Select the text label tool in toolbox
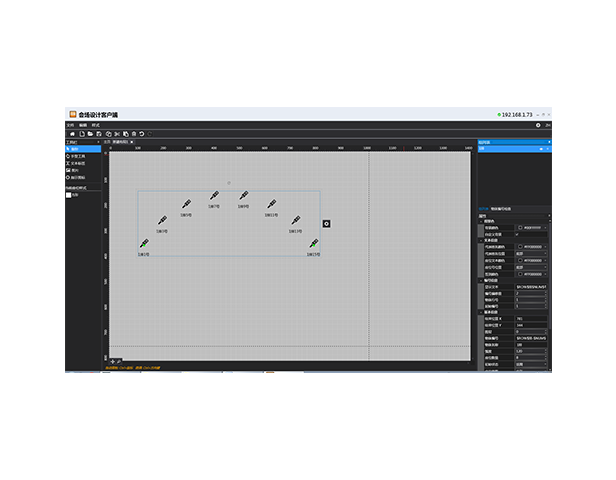 [77, 163]
